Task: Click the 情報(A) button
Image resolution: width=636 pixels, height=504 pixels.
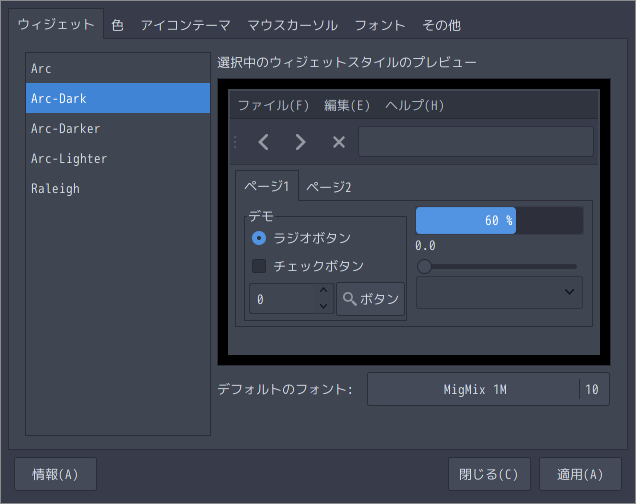Action: [x=56, y=474]
